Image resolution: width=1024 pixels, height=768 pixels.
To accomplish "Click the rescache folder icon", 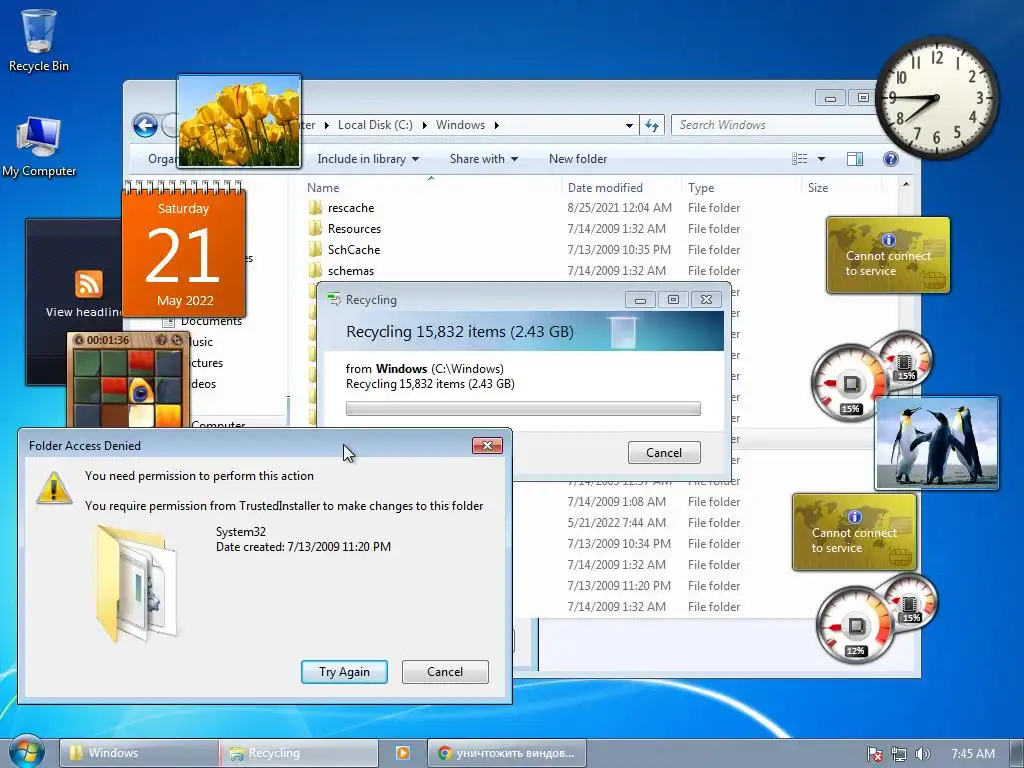I will (x=315, y=208).
